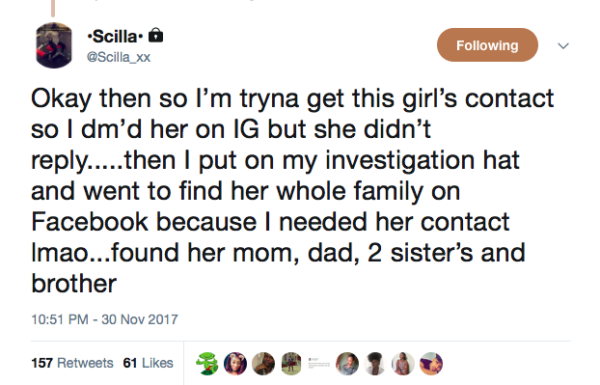Open the third liker avatar, dark brown photo
The height and width of the screenshot is (385, 600).
tap(263, 364)
